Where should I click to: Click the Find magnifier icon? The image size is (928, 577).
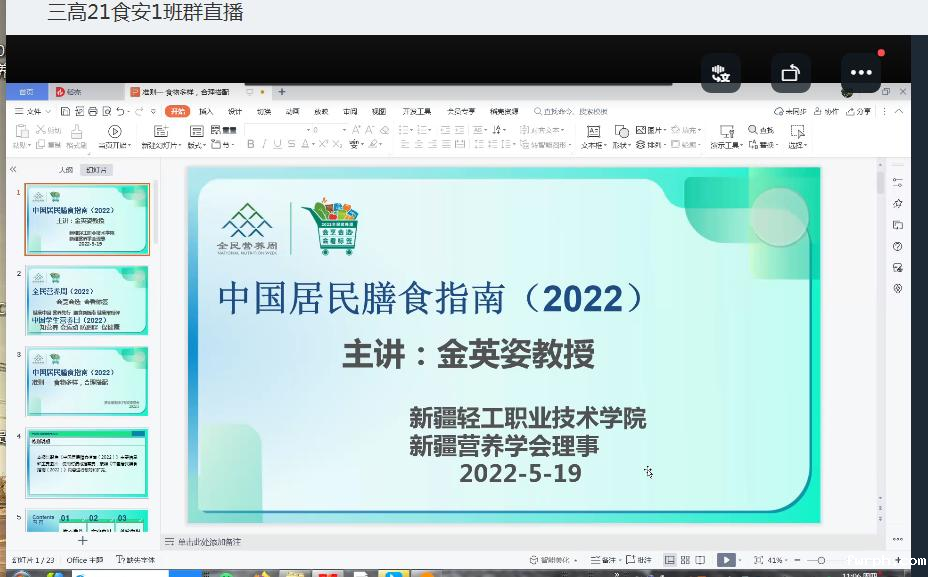tap(754, 131)
